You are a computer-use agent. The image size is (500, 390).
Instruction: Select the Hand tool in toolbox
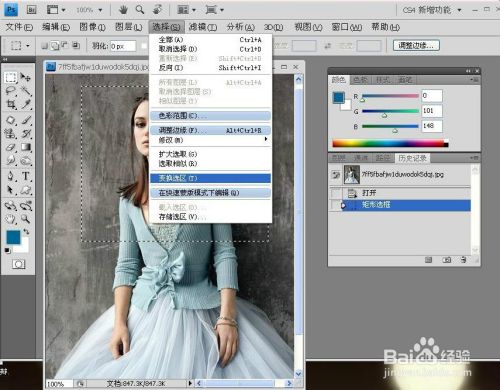[x=11, y=219]
